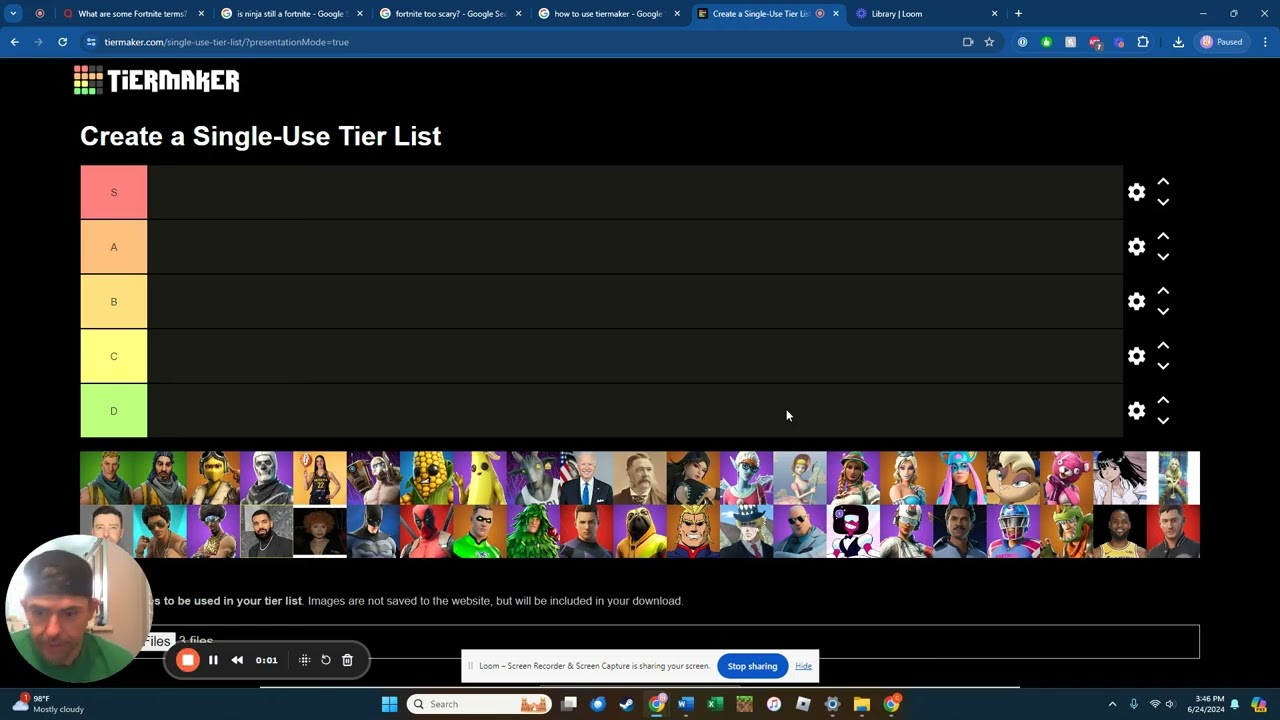Show hidden system tray icons
The height and width of the screenshot is (720, 1280).
[1112, 704]
